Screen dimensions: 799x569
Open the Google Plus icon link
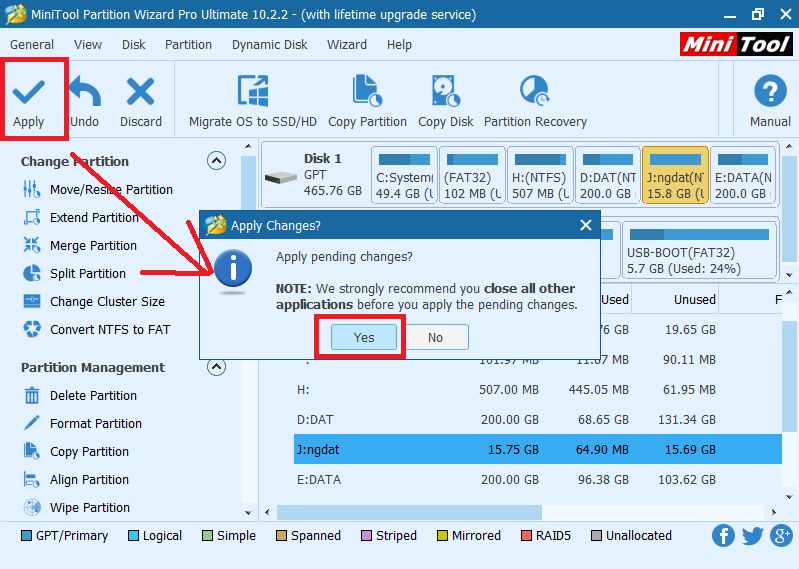(x=782, y=535)
